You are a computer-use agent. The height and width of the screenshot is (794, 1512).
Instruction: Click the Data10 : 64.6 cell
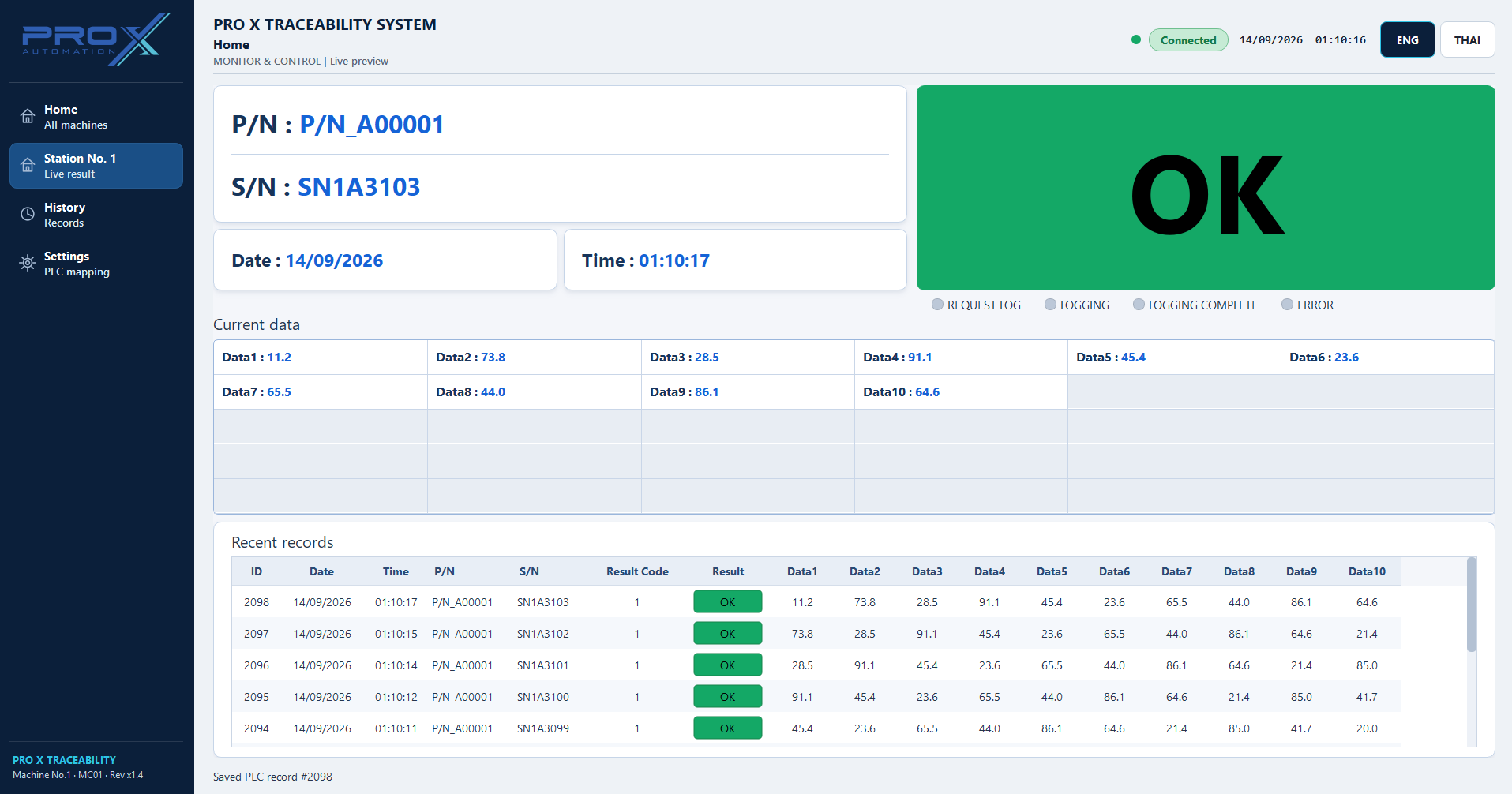tap(961, 392)
